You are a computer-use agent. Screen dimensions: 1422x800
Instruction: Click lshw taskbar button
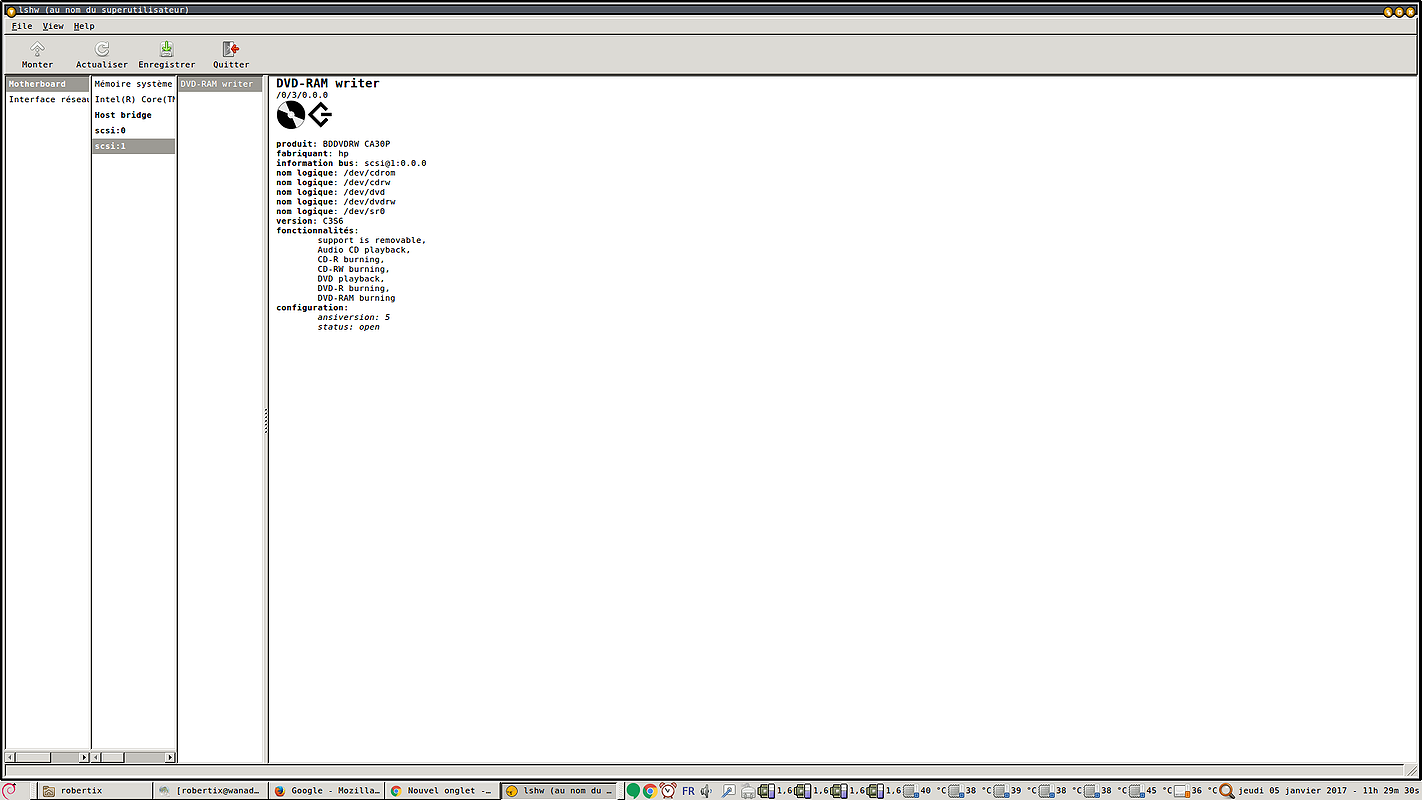point(558,790)
